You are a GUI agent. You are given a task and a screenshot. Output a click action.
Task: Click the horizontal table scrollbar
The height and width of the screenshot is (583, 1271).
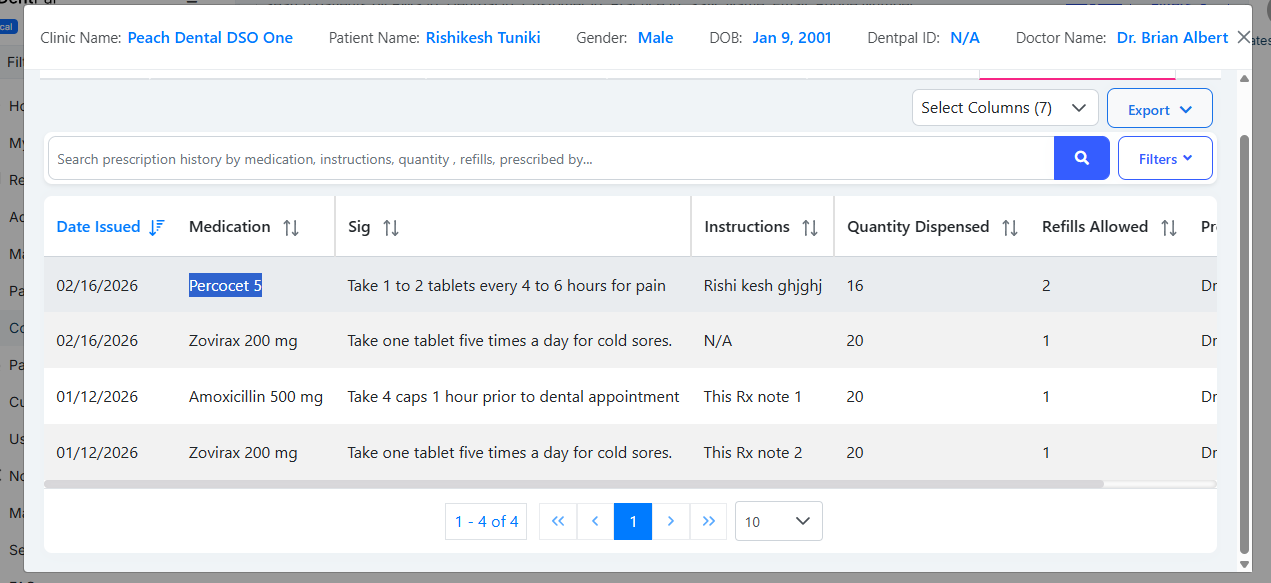[573, 484]
